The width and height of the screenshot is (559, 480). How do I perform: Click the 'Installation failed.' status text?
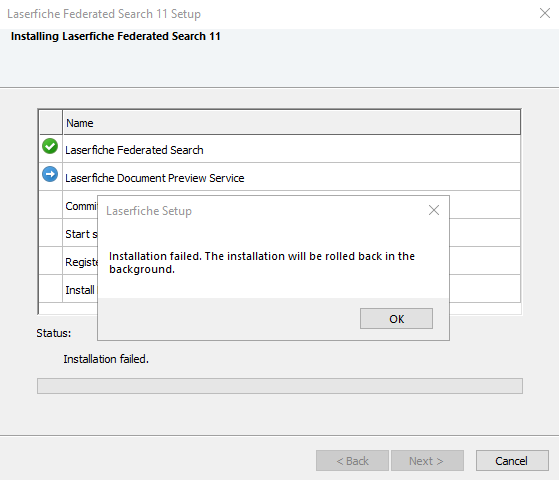106,359
